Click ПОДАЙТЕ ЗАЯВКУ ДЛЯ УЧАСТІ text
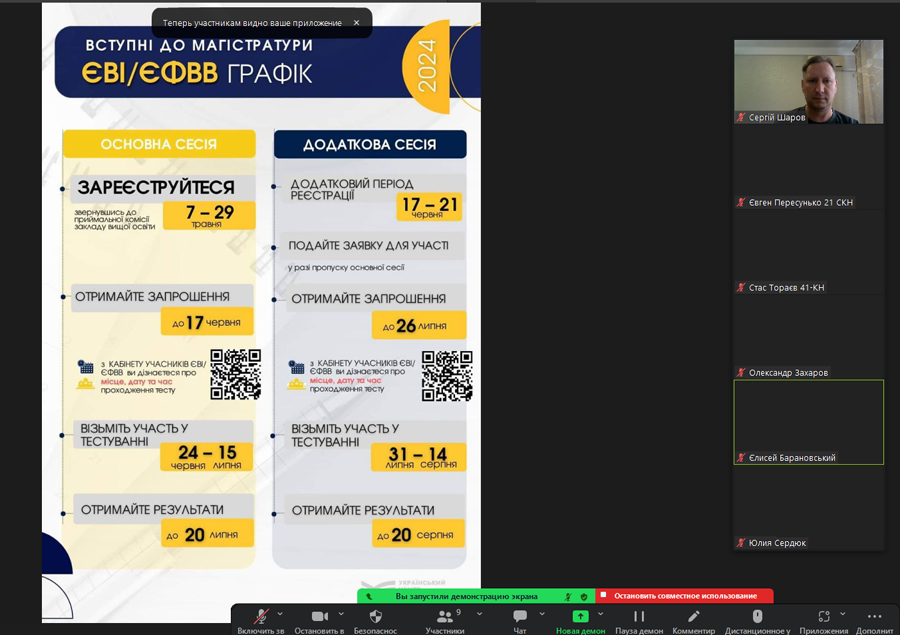This screenshot has height=635, width=900. pos(368,246)
